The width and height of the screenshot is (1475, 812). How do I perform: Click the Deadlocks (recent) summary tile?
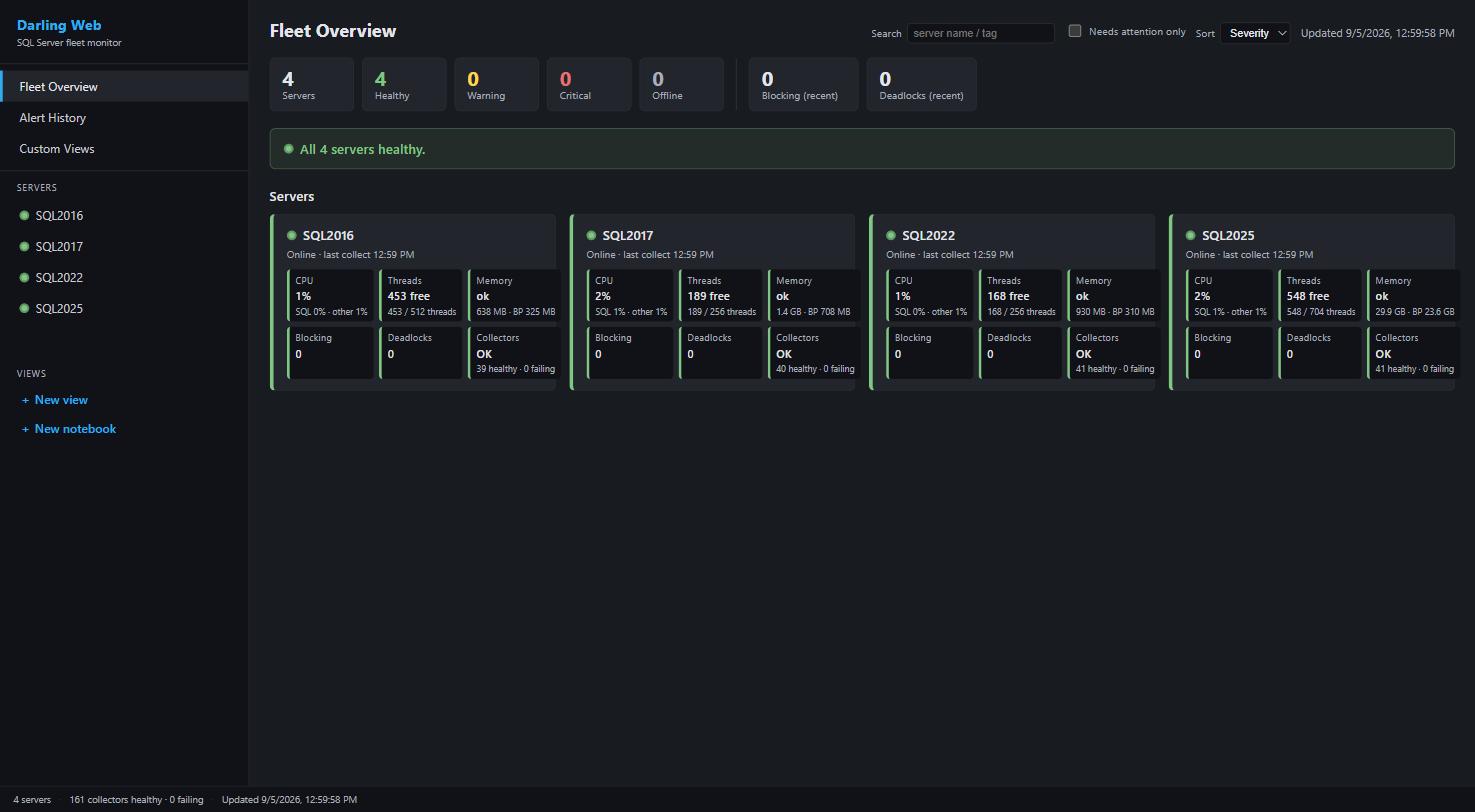tap(921, 84)
